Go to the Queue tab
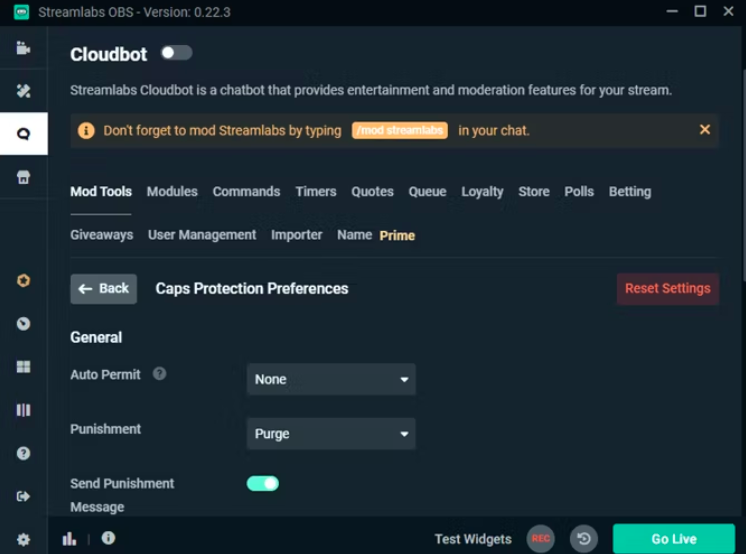The width and height of the screenshot is (746, 554). [x=427, y=191]
